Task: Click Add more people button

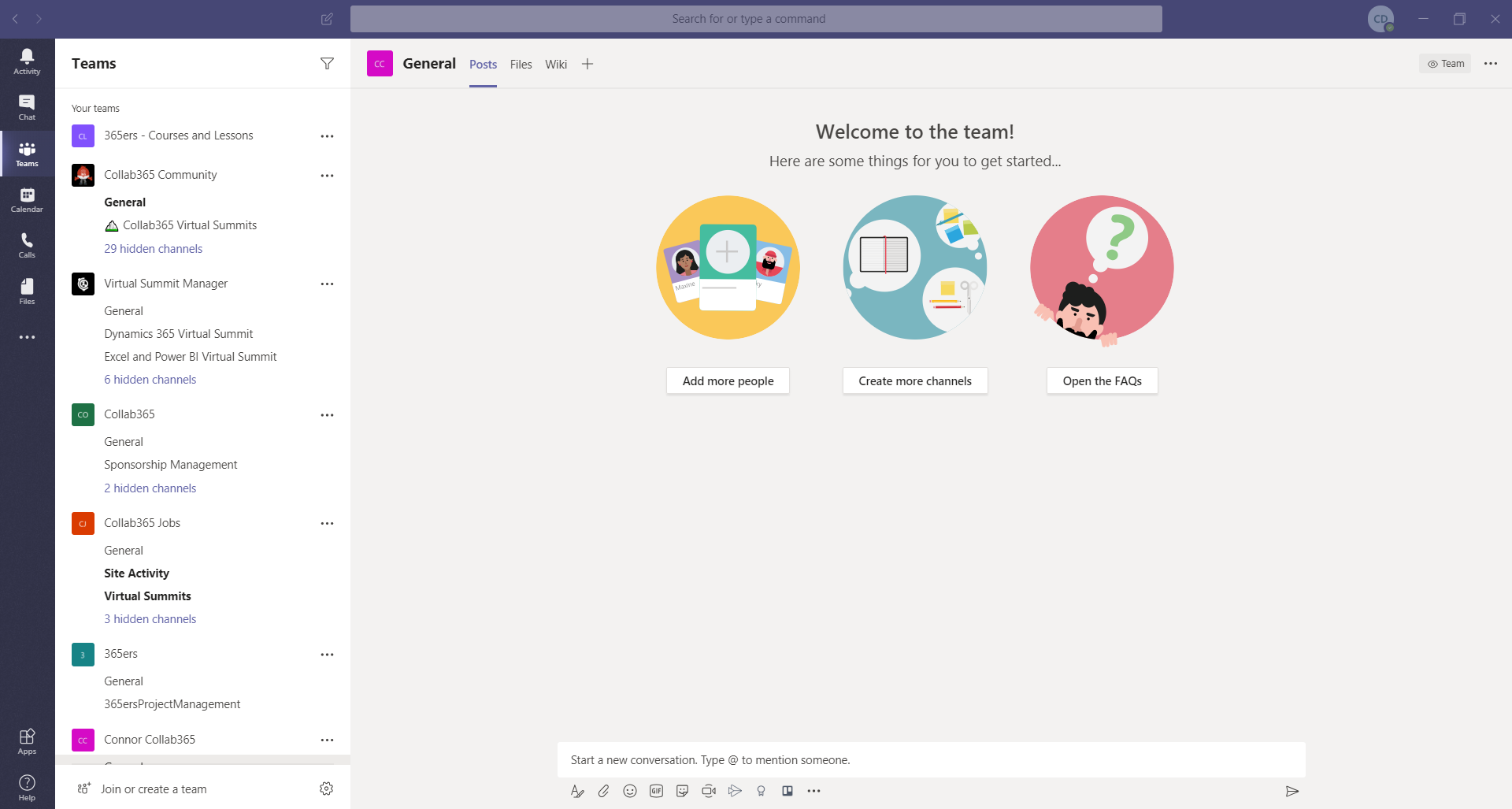Action: [x=728, y=381]
